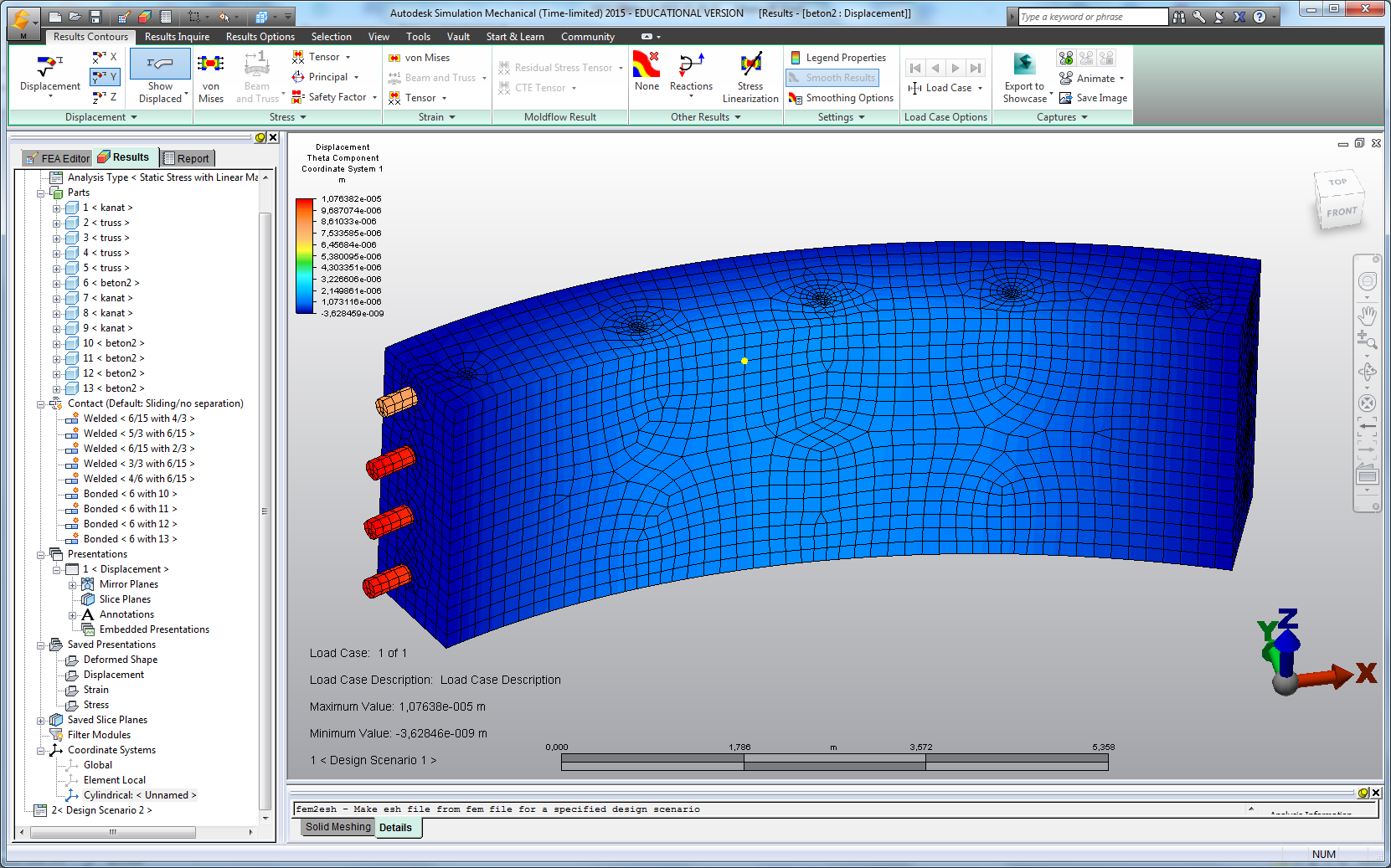The width and height of the screenshot is (1391, 868).
Task: Collapse the Coordinate Systems tree node
Action: click(x=40, y=751)
